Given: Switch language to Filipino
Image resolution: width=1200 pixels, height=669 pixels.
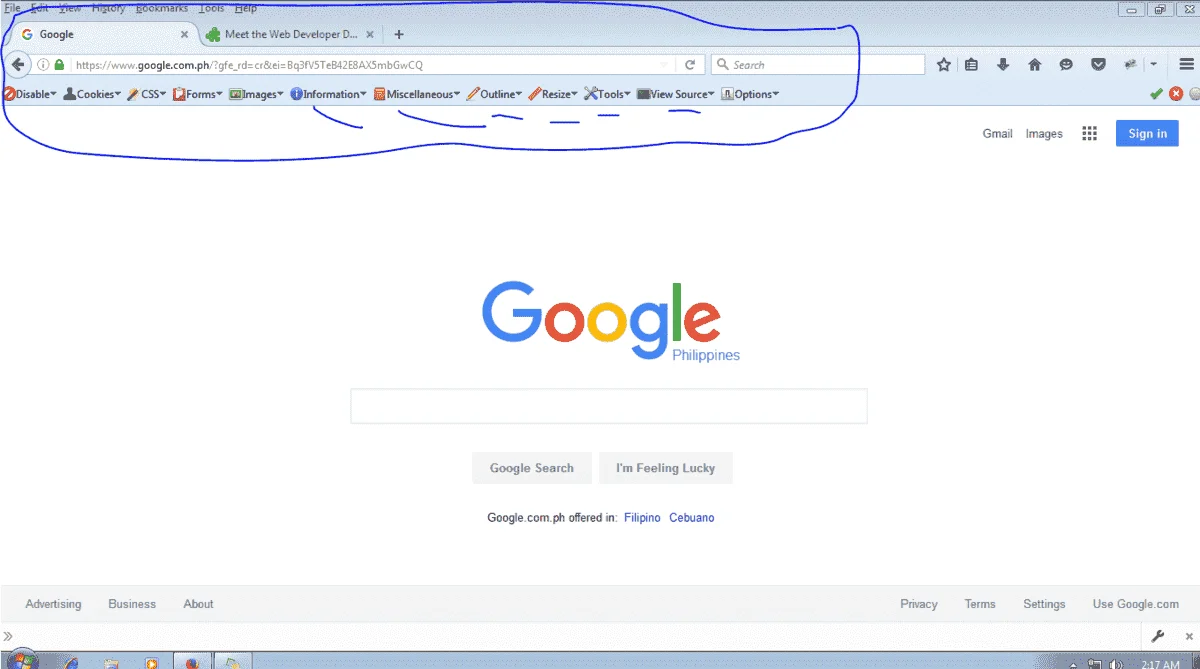Looking at the screenshot, I should (642, 518).
